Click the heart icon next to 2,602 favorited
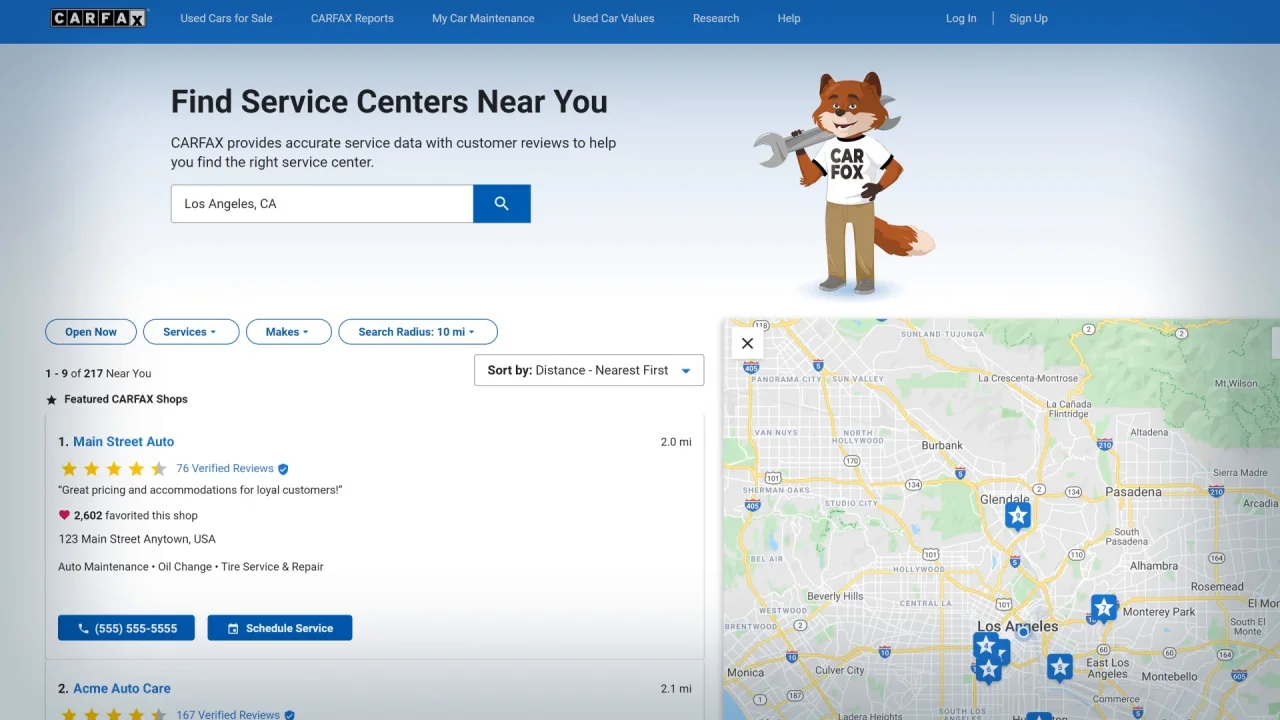Viewport: 1280px width, 720px height. (64, 516)
